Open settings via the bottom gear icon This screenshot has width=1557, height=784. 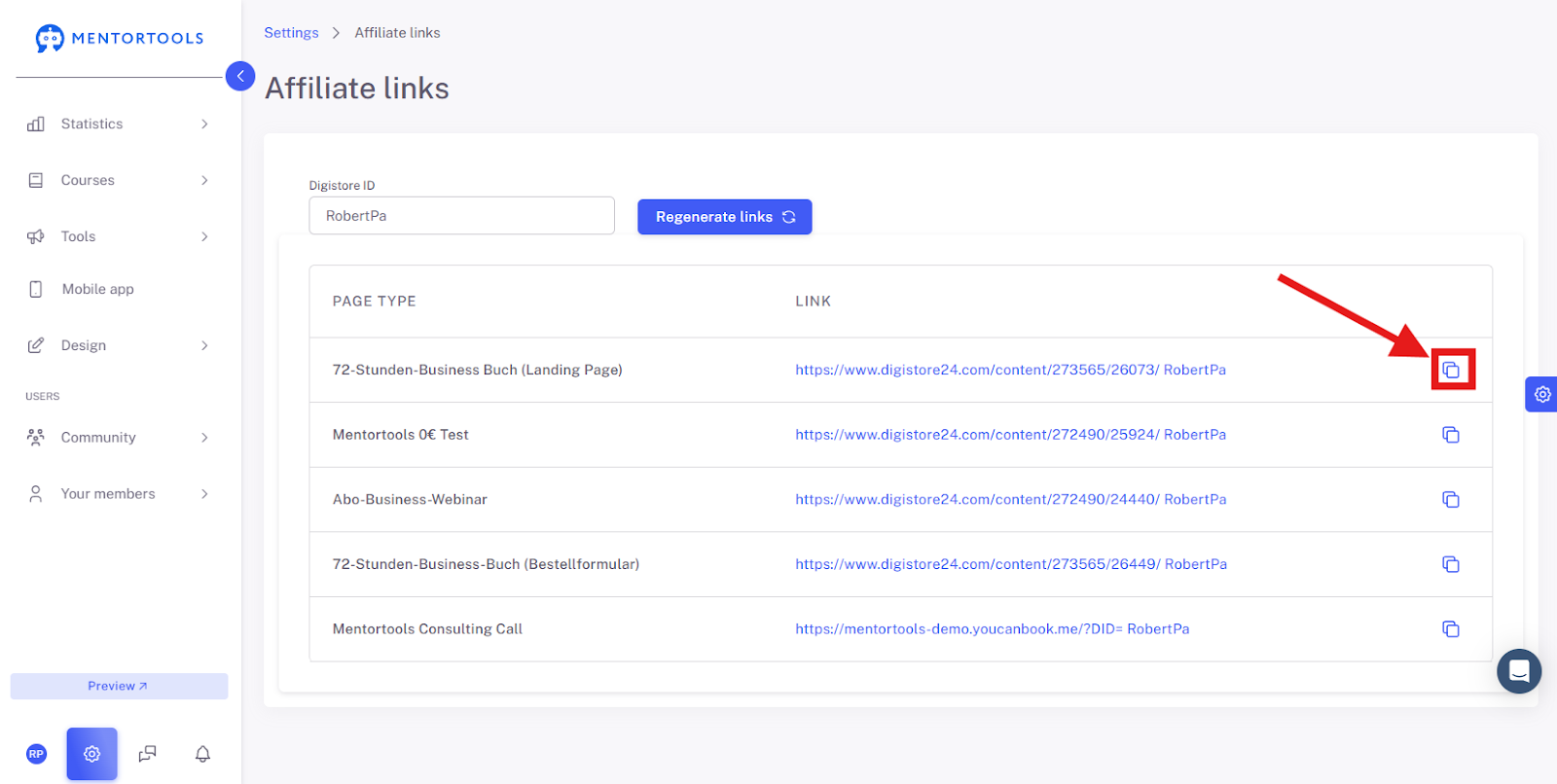click(92, 754)
